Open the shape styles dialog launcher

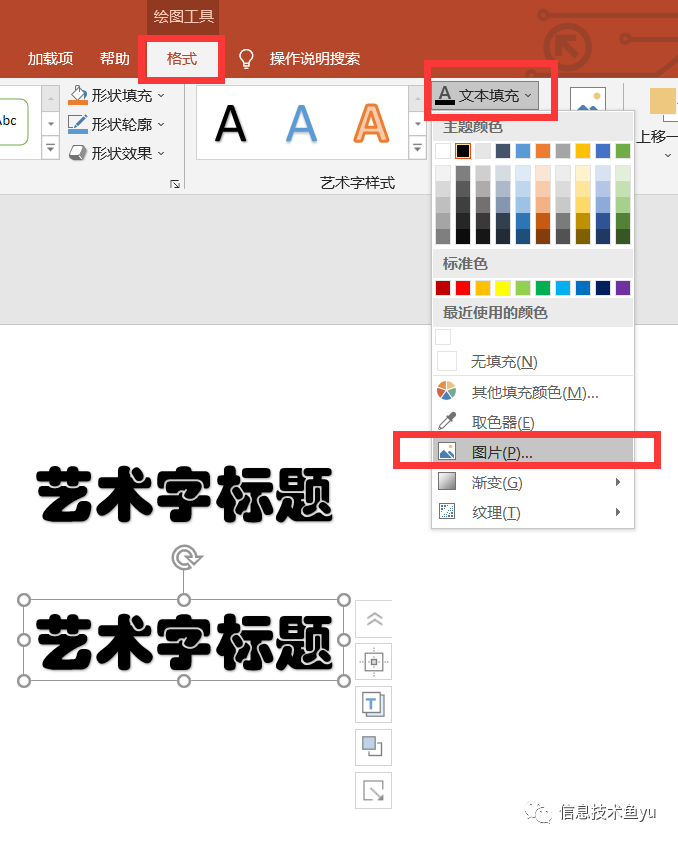click(x=175, y=184)
